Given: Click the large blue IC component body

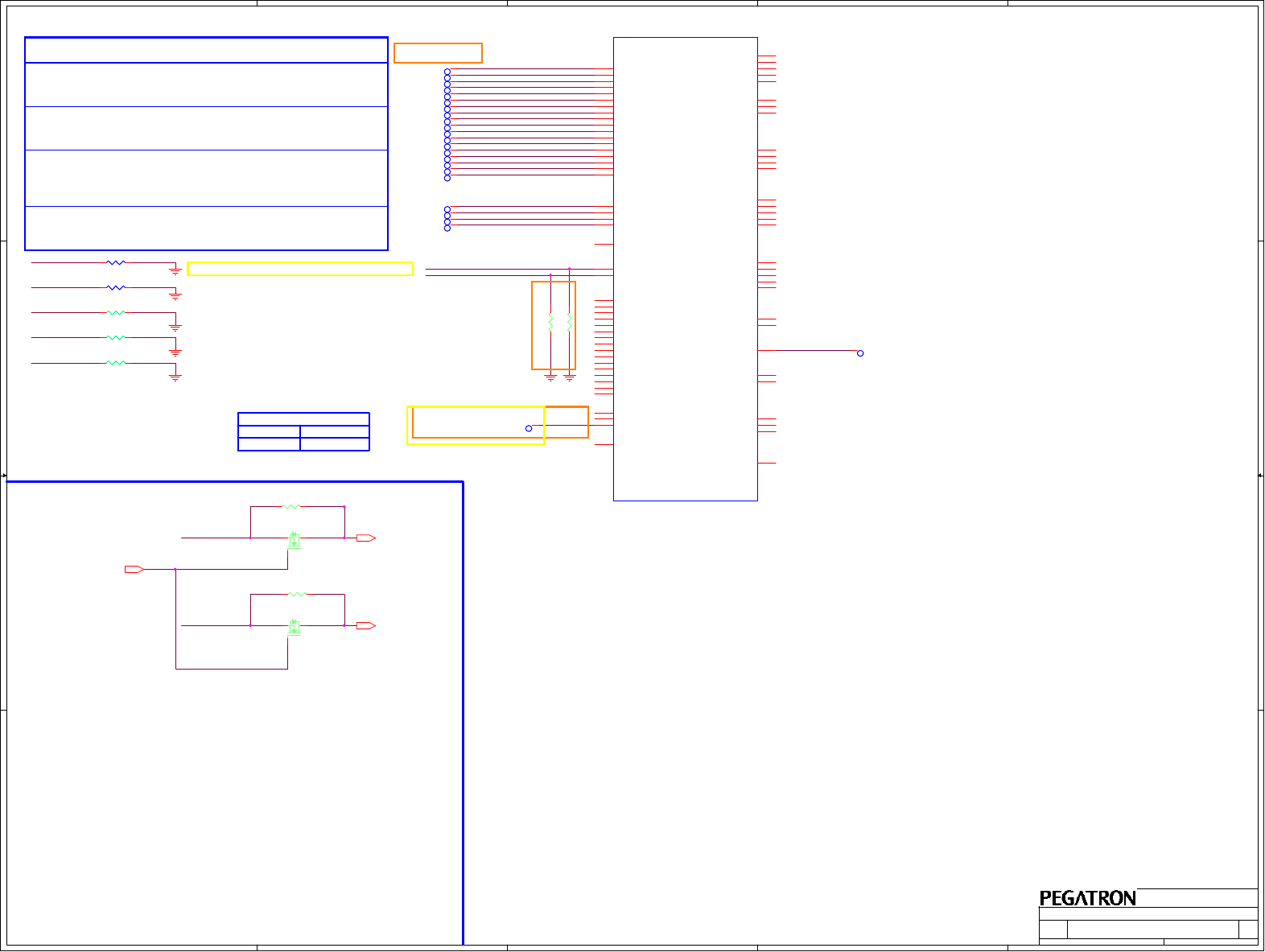Looking at the screenshot, I should click(x=686, y=269).
